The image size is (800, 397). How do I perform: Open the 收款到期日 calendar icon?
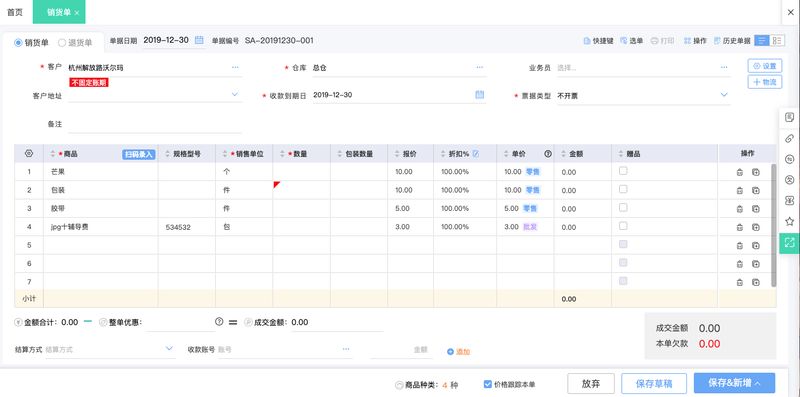point(480,95)
